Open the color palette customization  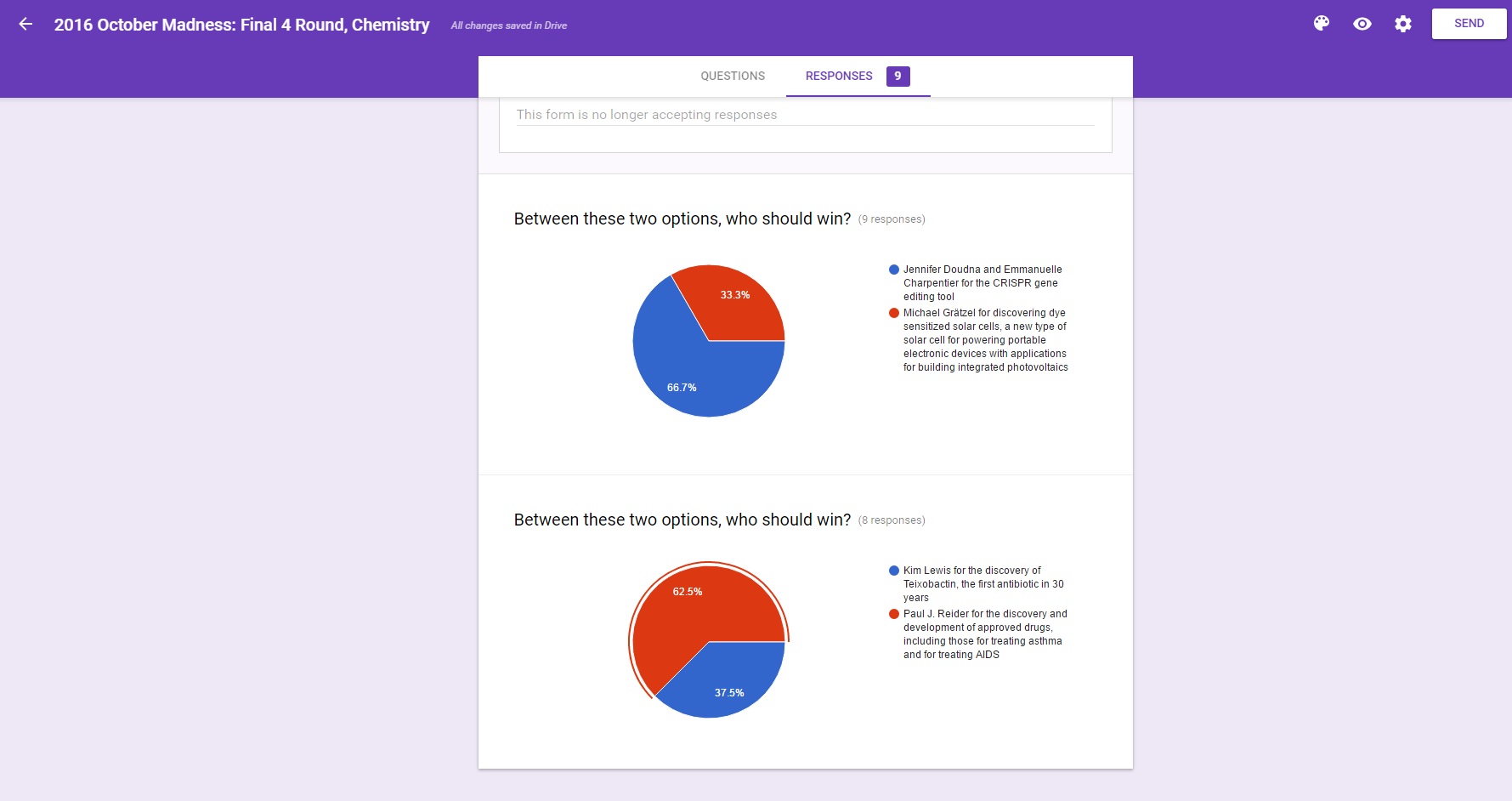tap(1321, 24)
